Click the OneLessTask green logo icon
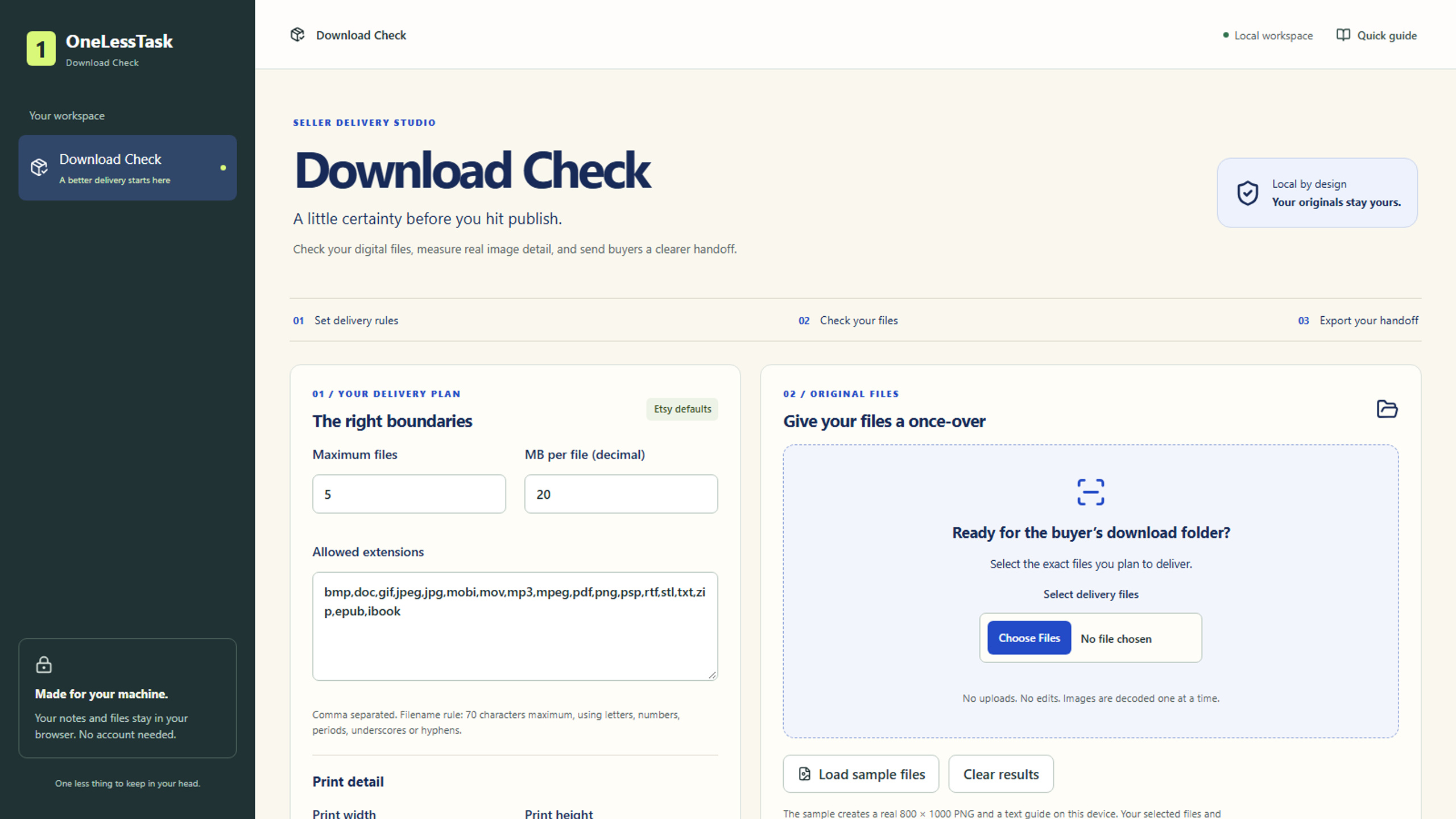Screen dimensions: 1456x819 point(41,49)
